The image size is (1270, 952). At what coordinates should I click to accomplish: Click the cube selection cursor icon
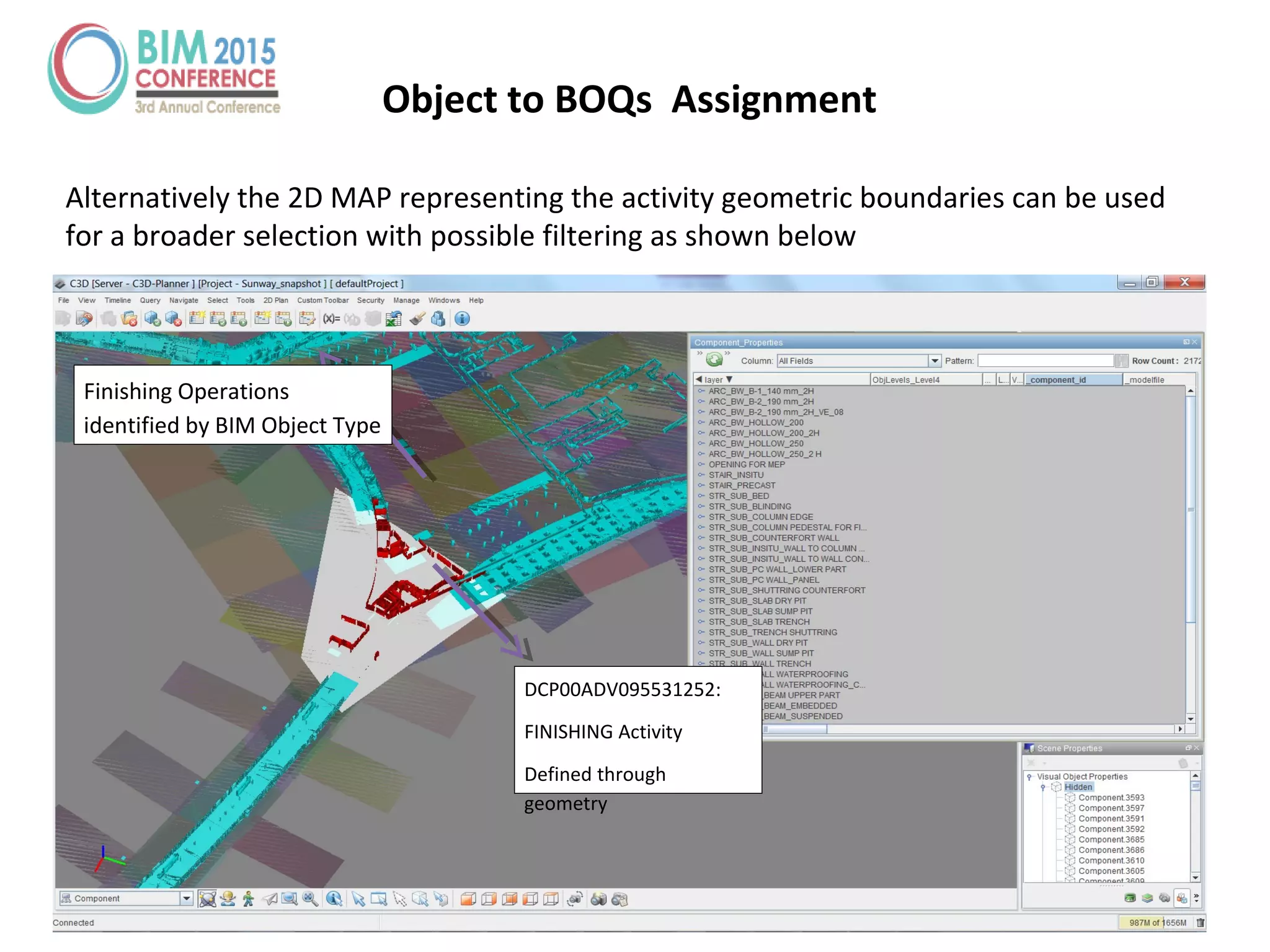coord(420,899)
